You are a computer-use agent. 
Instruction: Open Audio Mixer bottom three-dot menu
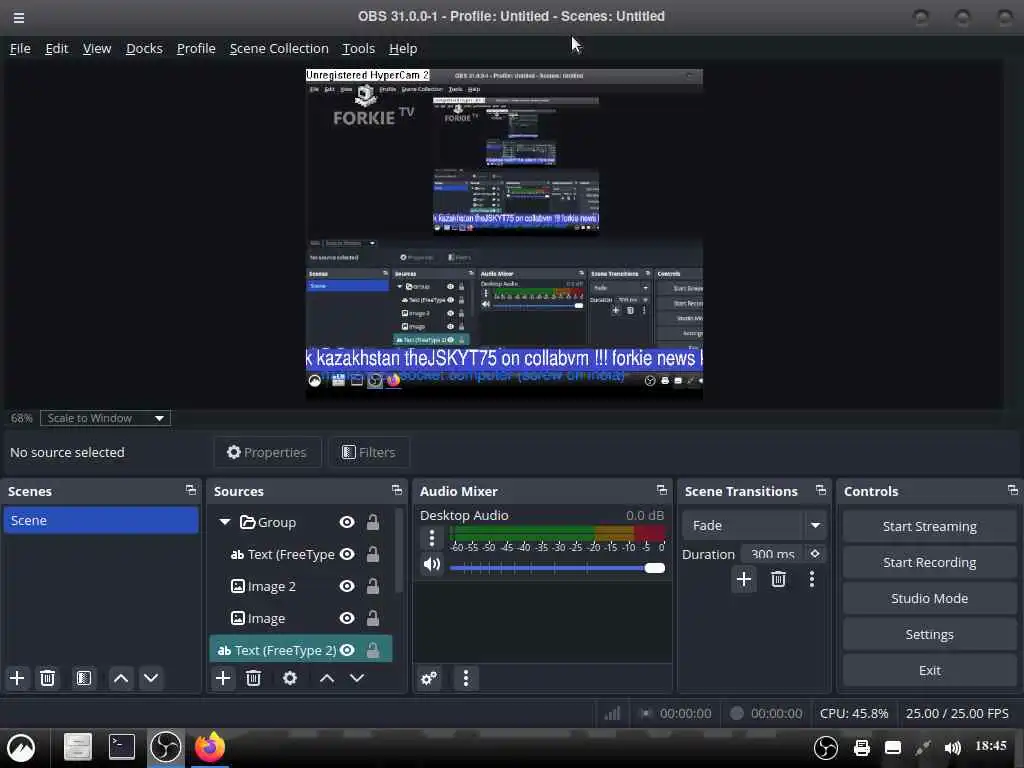(x=466, y=678)
